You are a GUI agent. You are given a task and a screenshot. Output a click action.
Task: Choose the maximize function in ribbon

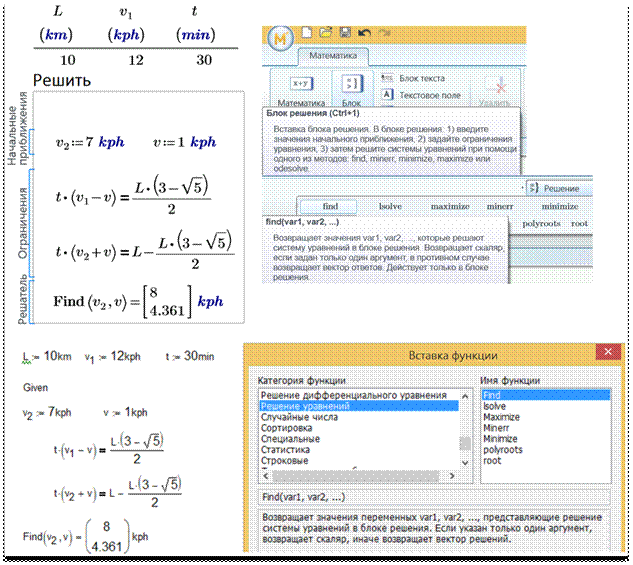coord(450,206)
